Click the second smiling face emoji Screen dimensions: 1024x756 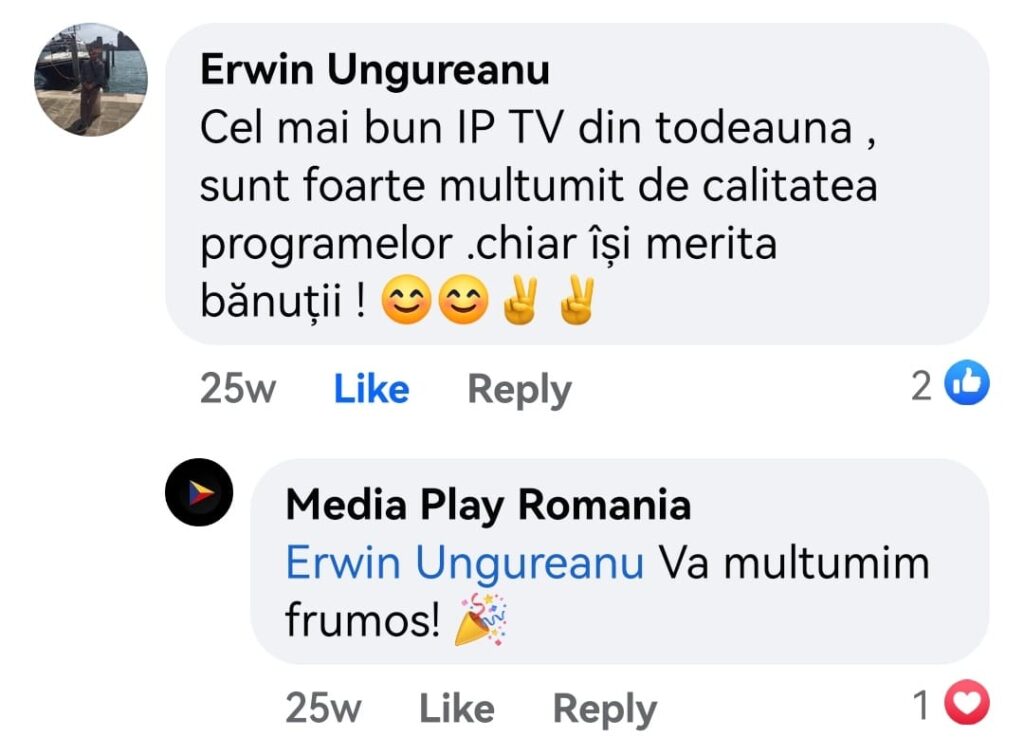pos(463,300)
